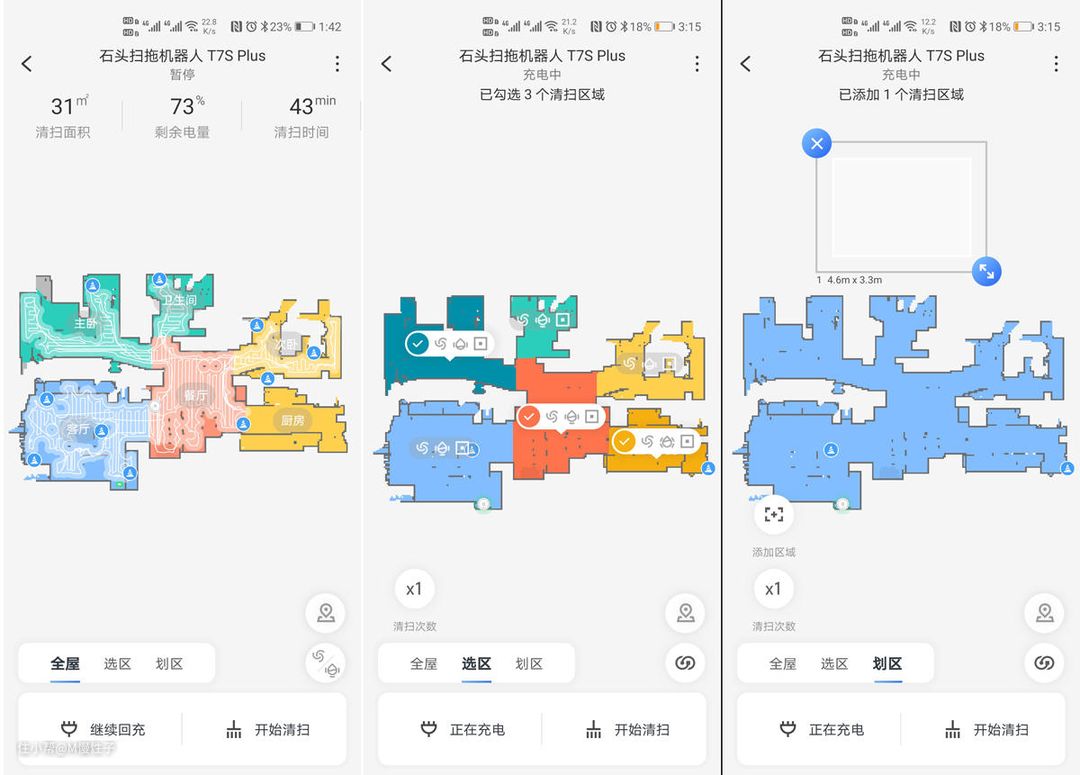Image resolution: width=1080 pixels, height=775 pixels.
Task: Open three-dot menu on left screen
Action: click(338, 64)
